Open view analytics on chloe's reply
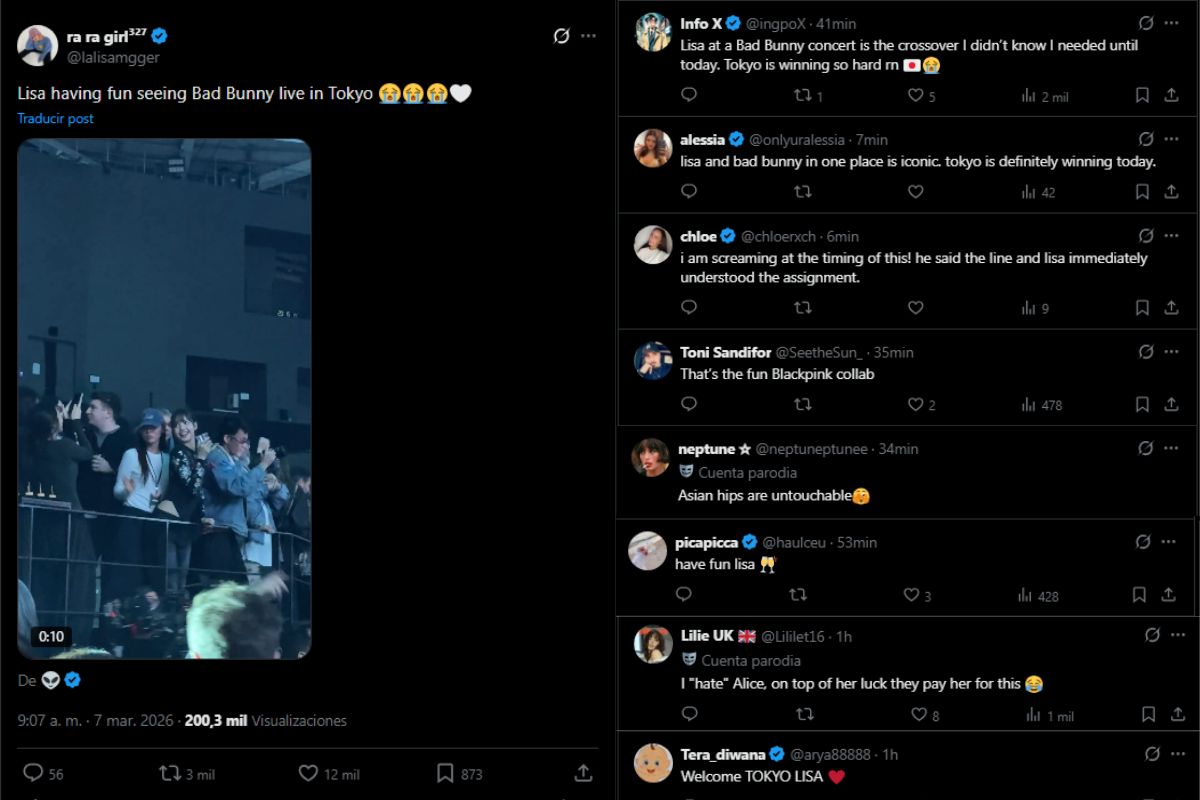The height and width of the screenshot is (800, 1200). click(1031, 308)
